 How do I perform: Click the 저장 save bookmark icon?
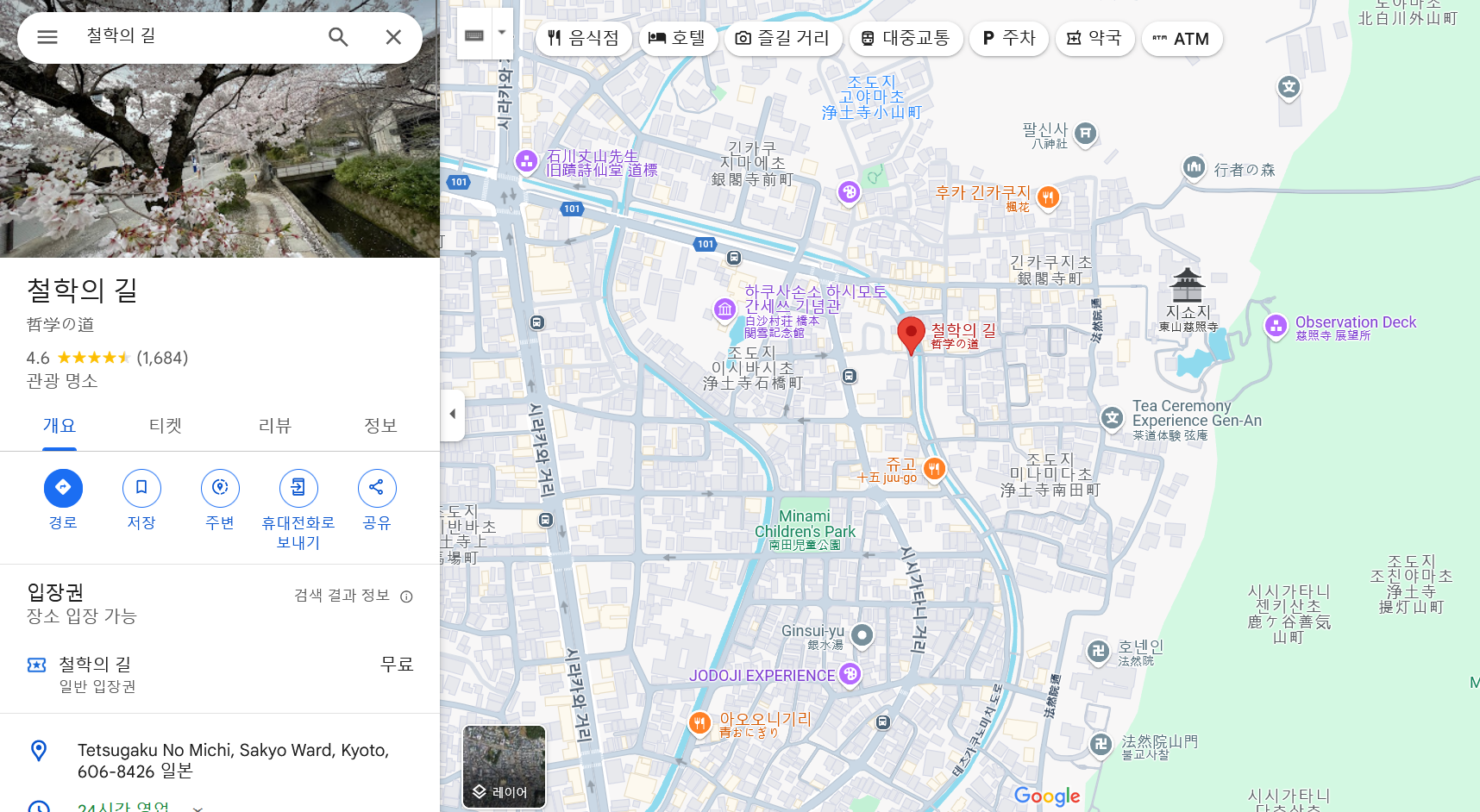click(x=141, y=488)
